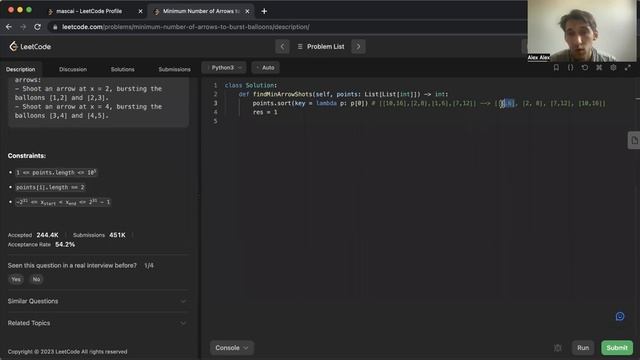
Task: Click code line 4 'res = 1'
Action: (x=265, y=112)
